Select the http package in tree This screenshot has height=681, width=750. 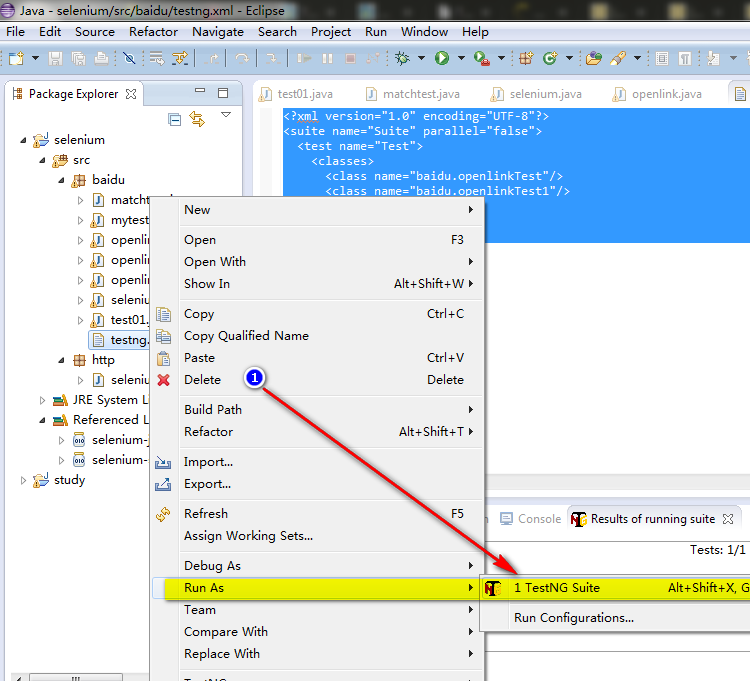pos(103,360)
